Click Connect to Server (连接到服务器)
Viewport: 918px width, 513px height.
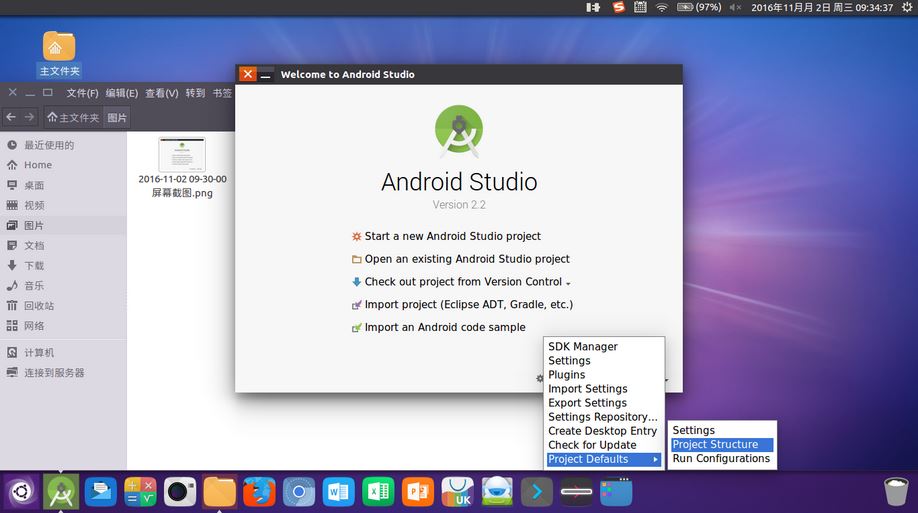pyautogui.click(x=63, y=372)
